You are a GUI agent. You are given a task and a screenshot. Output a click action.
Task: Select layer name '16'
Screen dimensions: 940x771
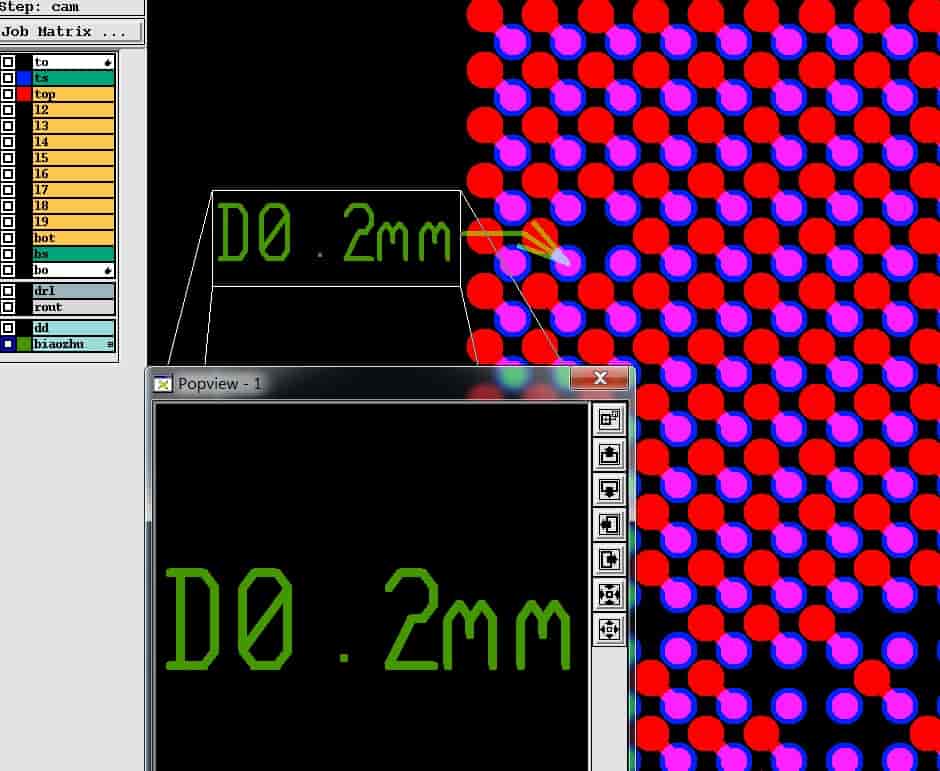tap(73, 174)
